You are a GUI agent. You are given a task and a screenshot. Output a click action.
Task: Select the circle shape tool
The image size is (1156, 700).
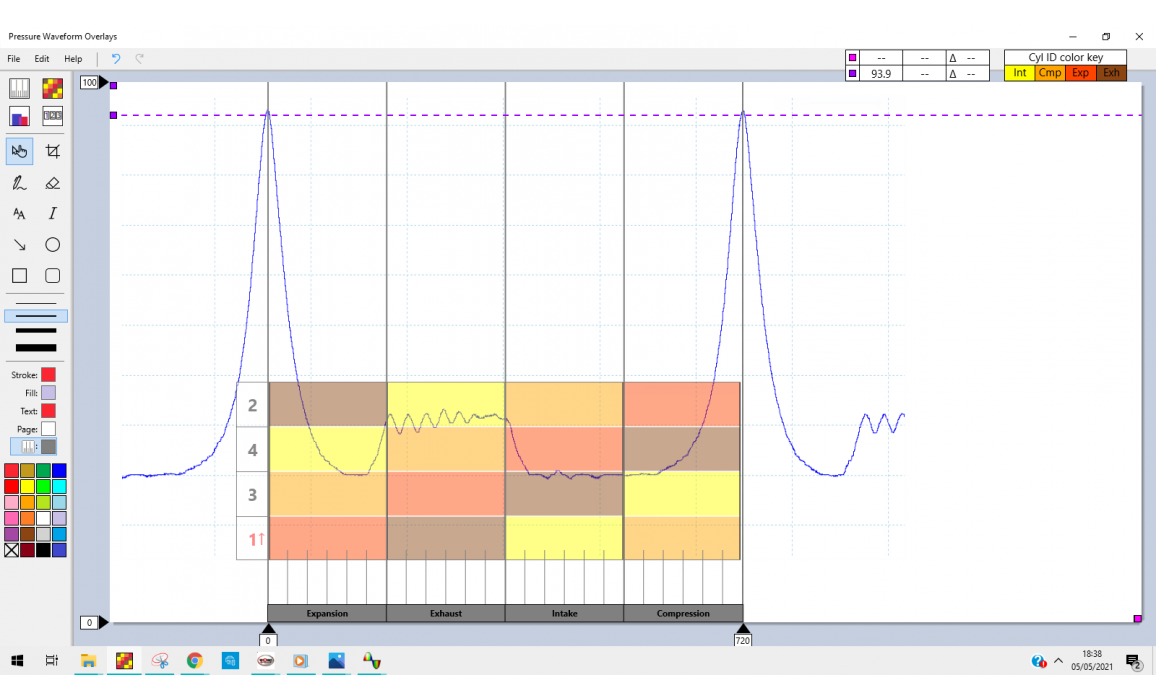pyautogui.click(x=53, y=245)
